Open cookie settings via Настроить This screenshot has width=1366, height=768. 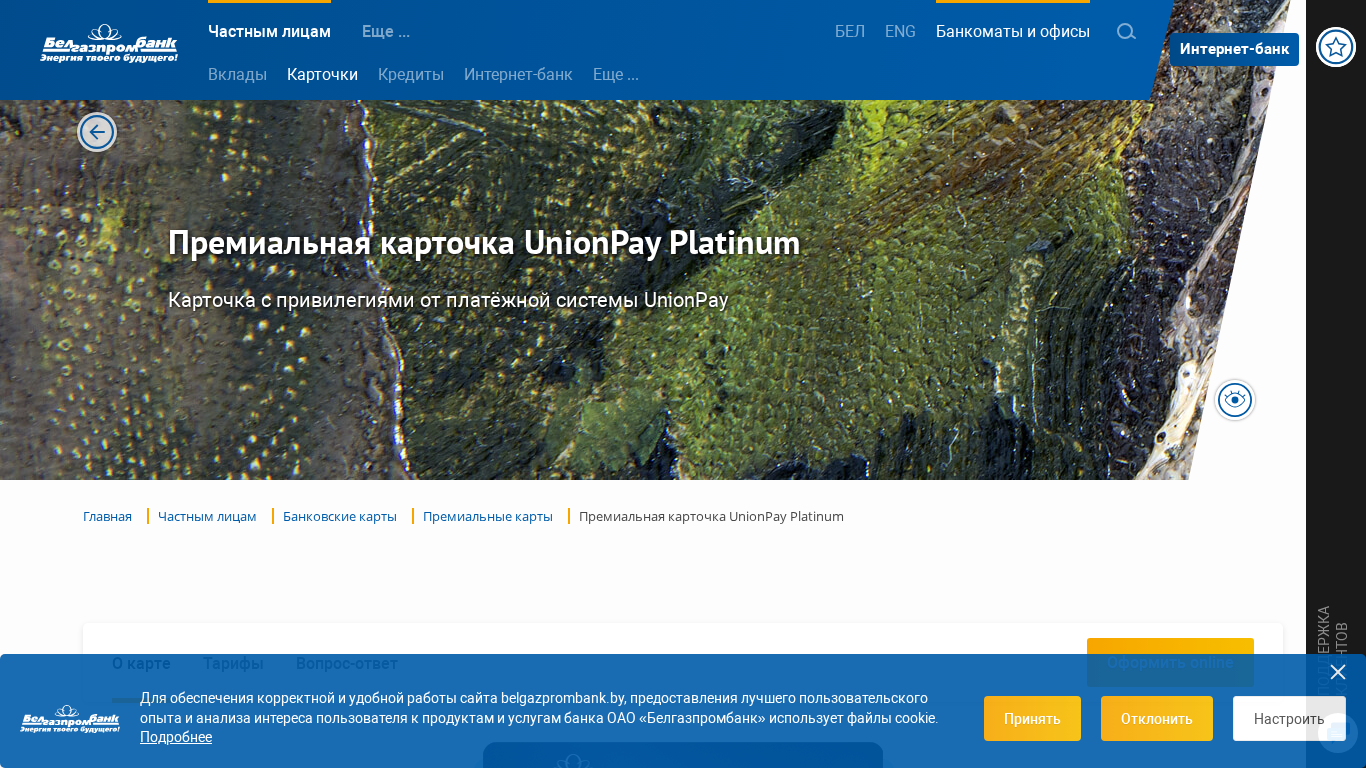tap(1289, 718)
